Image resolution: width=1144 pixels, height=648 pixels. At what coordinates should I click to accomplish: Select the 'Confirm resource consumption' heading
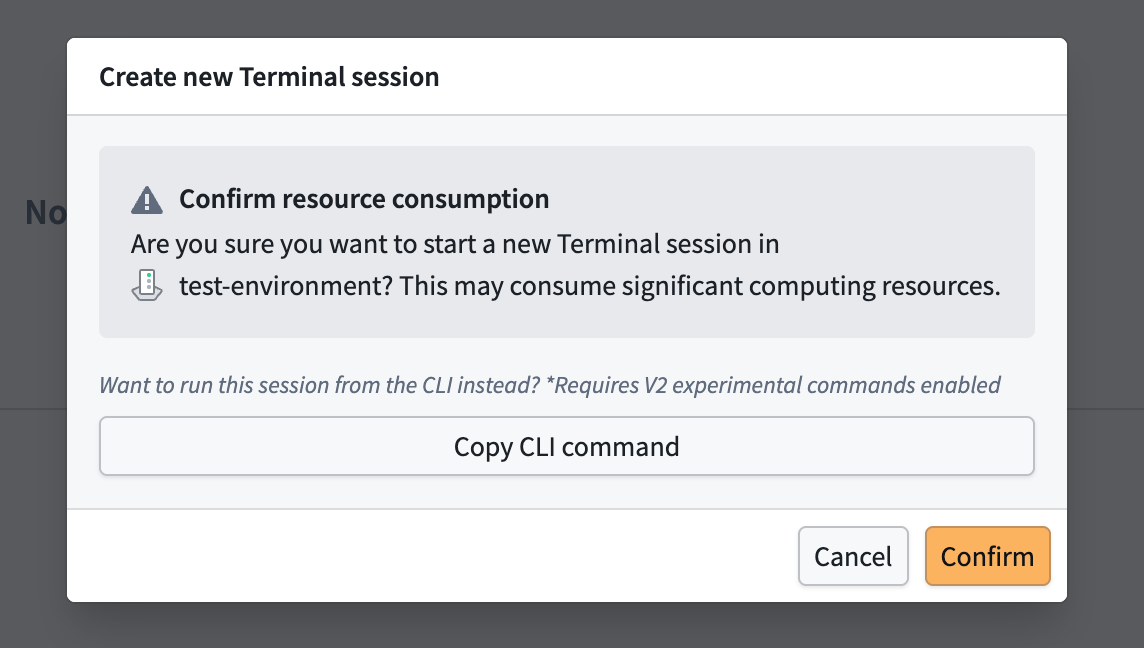pos(364,199)
